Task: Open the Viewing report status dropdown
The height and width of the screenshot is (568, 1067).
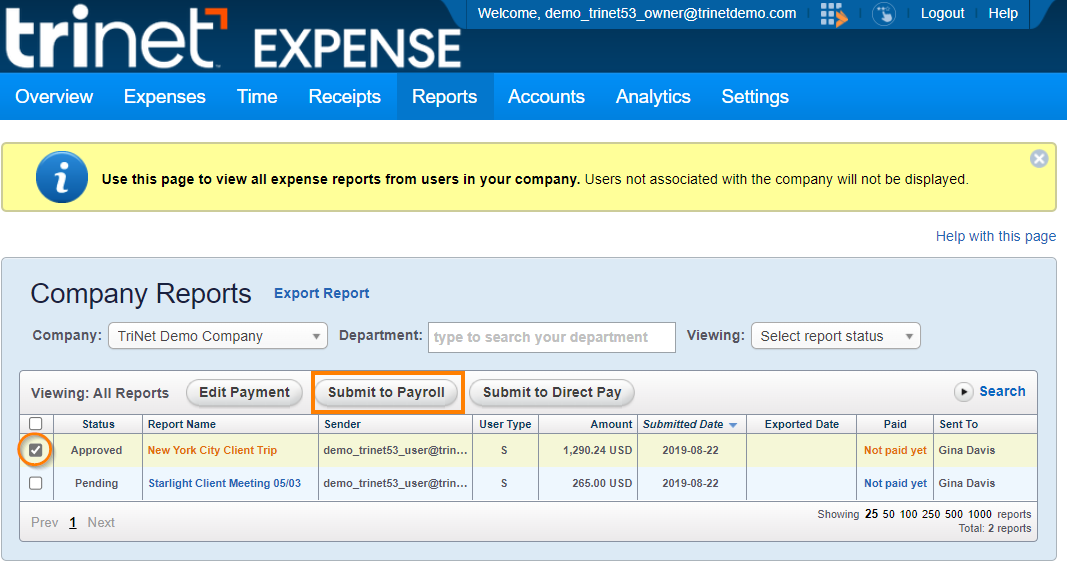Action: [x=835, y=336]
